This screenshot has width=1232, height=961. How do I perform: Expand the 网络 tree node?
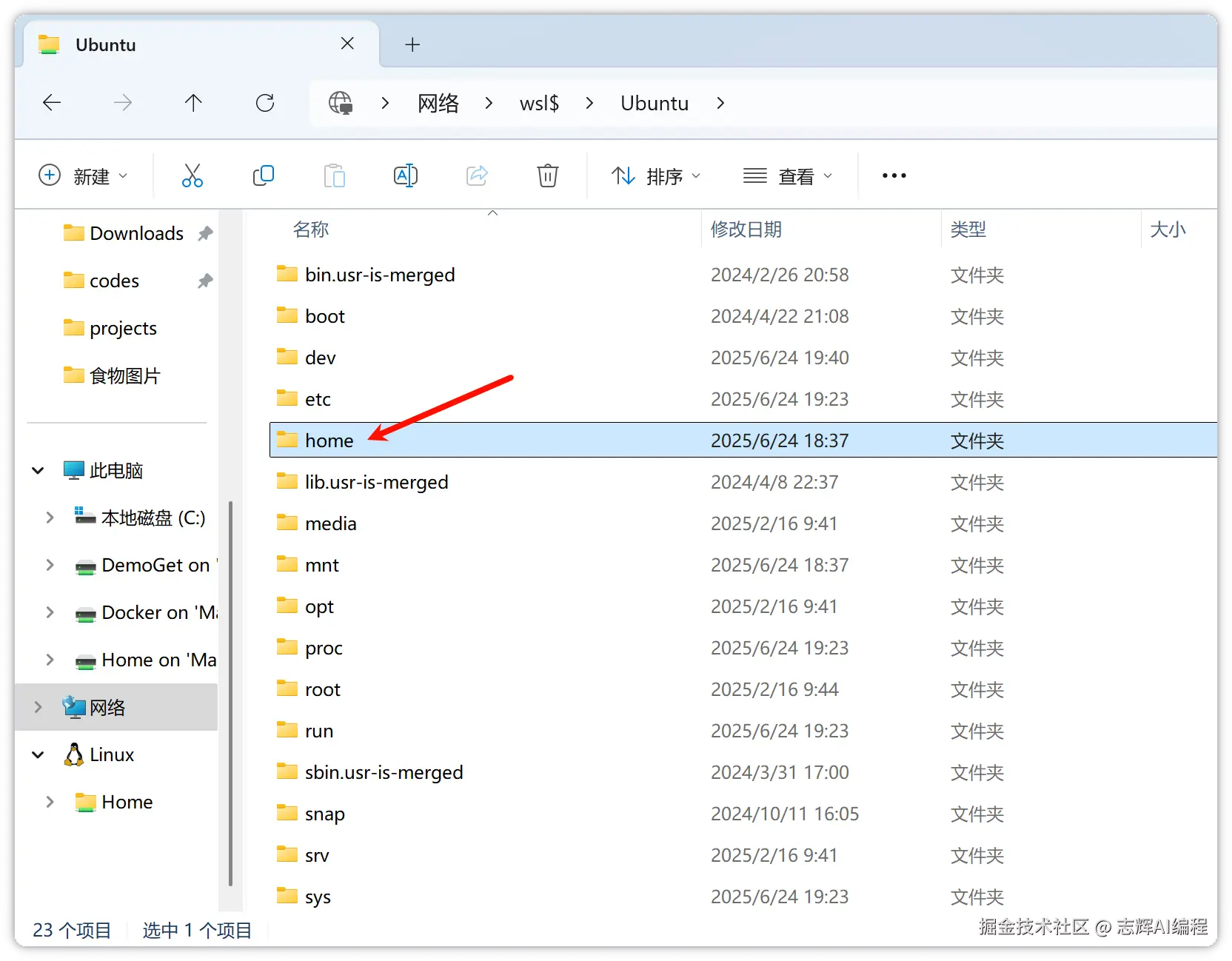(x=38, y=707)
